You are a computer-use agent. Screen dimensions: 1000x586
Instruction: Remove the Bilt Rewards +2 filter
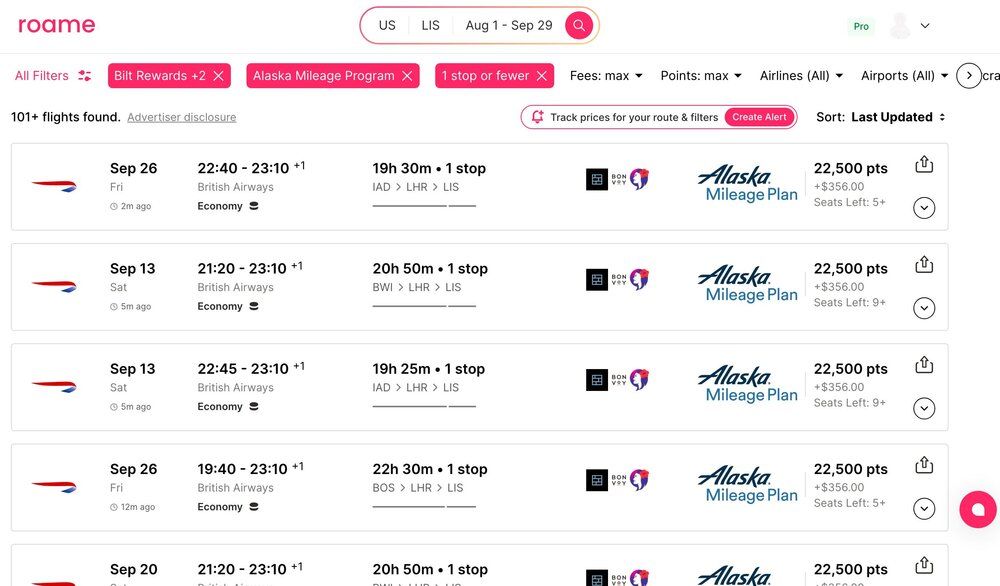point(219,76)
